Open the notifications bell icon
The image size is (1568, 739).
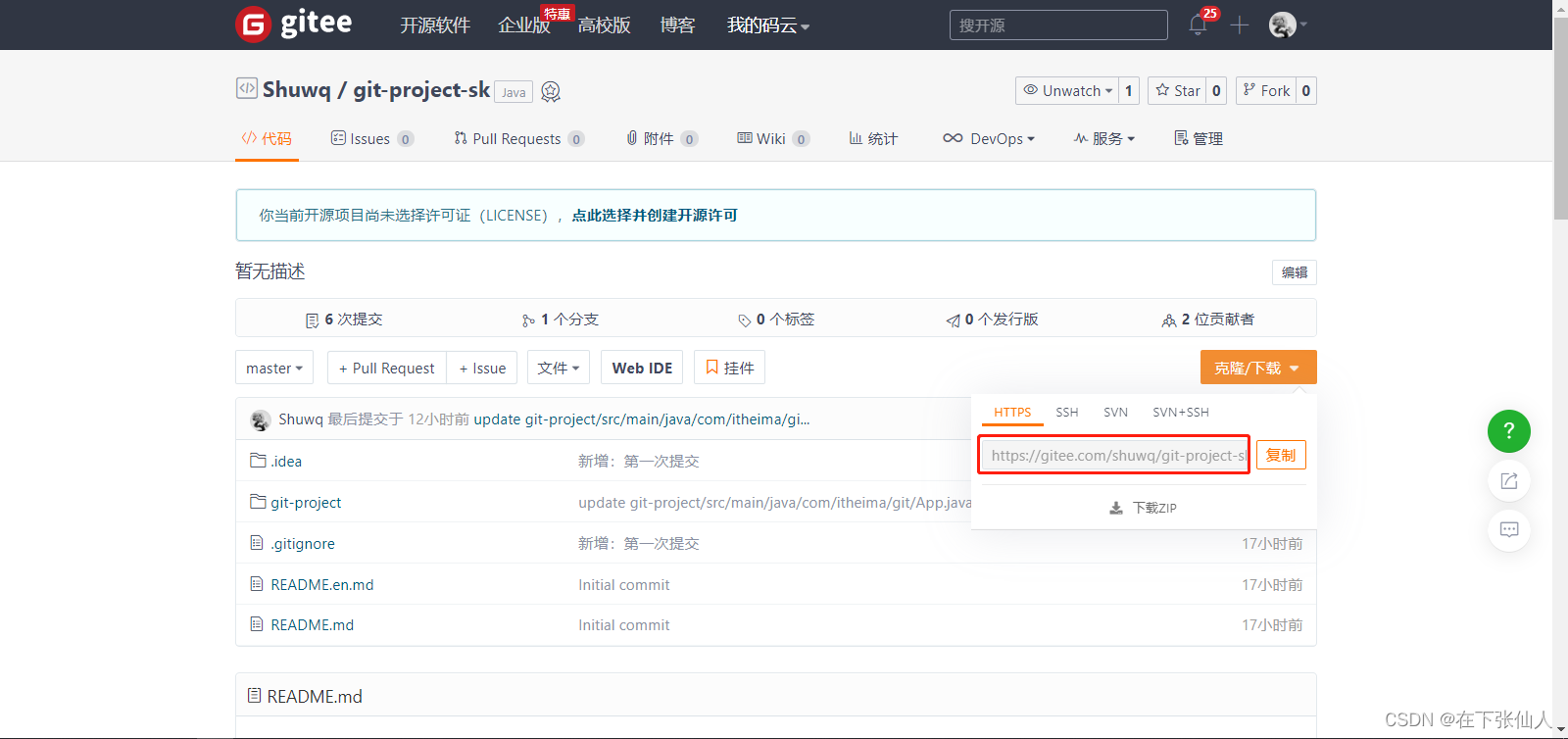point(1198,25)
